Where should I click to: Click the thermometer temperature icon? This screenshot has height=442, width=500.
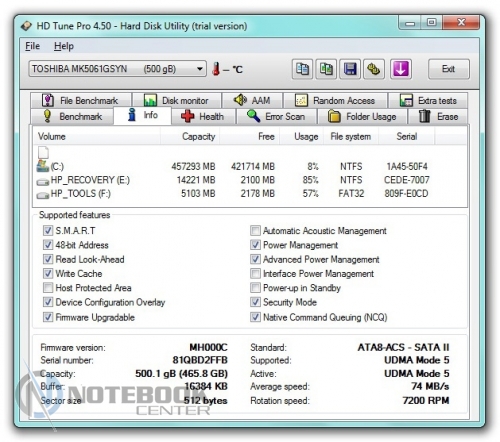click(216, 69)
